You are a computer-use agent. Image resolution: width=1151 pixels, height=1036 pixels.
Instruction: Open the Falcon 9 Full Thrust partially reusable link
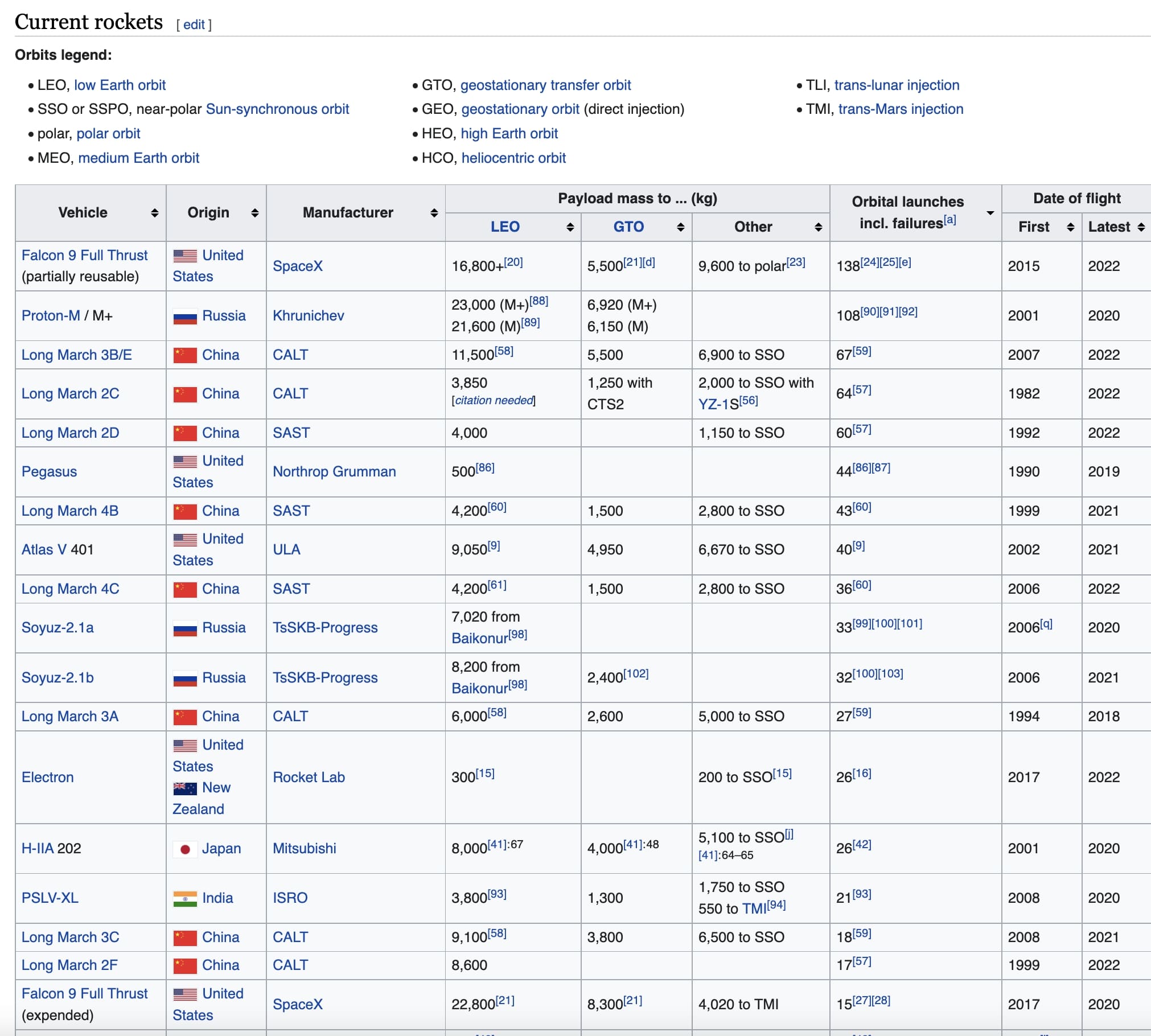(84, 256)
